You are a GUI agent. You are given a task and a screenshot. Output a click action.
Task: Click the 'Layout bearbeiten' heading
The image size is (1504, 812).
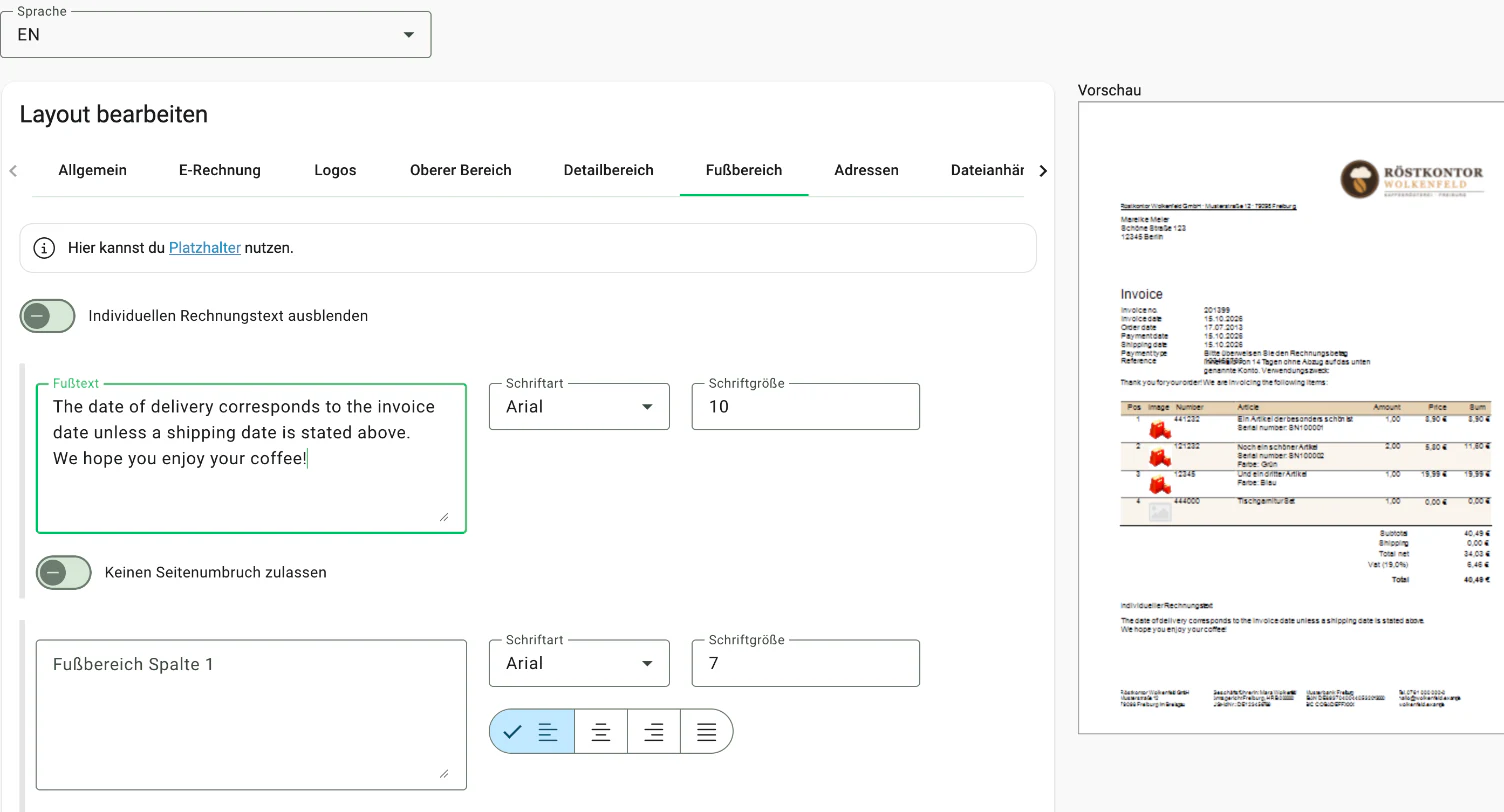[114, 114]
